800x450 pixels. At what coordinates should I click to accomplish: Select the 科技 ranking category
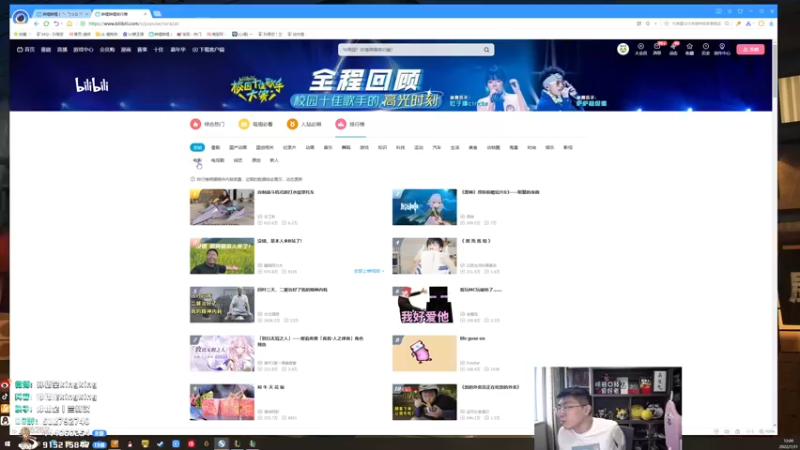[x=401, y=147]
